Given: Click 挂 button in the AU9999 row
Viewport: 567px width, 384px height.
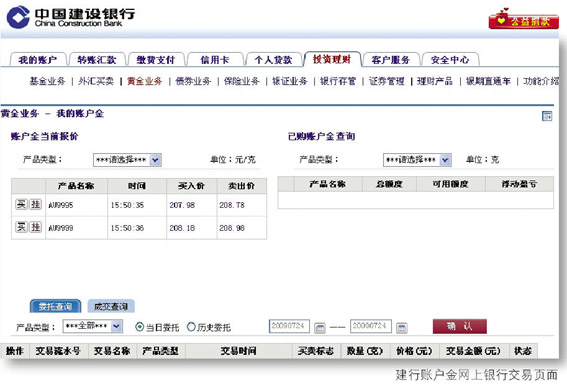Looking at the screenshot, I should click(x=35, y=227).
